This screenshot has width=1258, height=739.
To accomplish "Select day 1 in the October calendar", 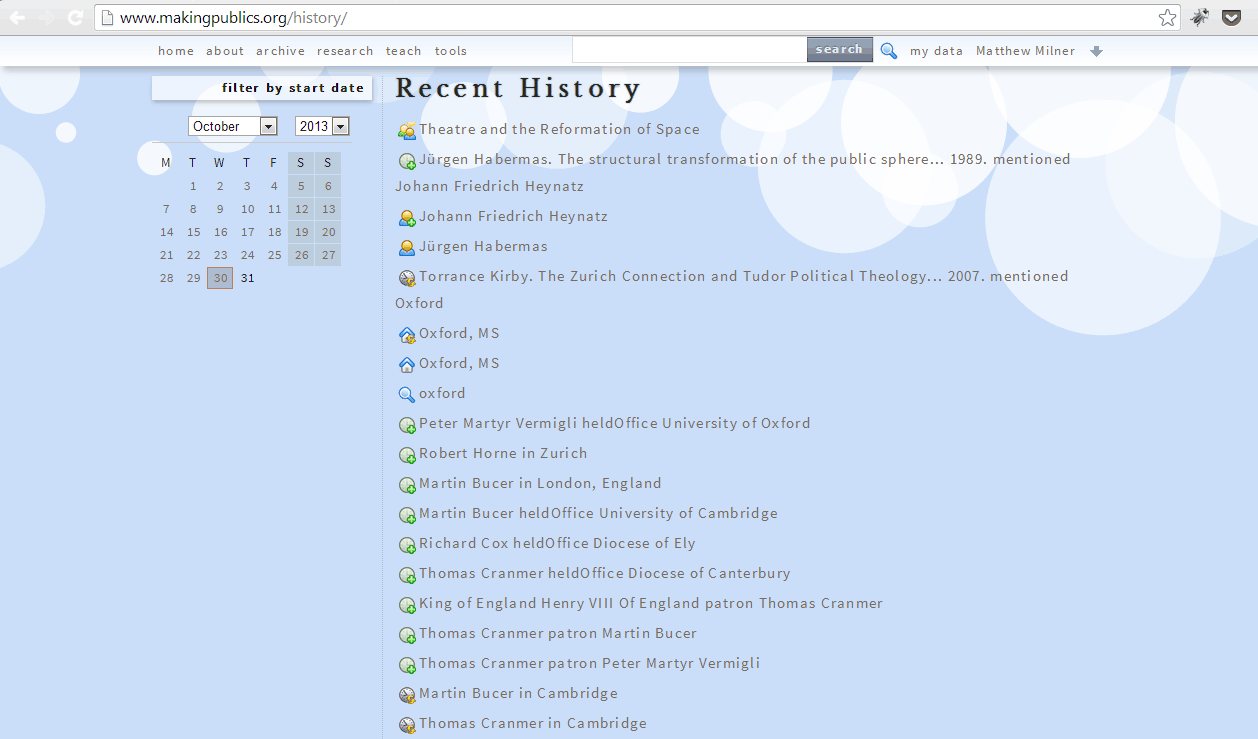I will coord(193,186).
